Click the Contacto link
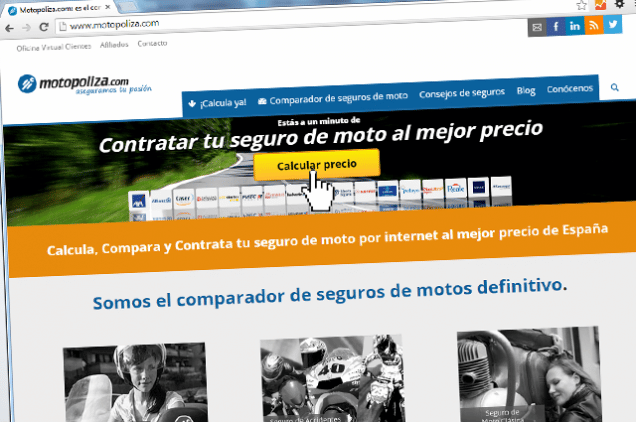 152,43
